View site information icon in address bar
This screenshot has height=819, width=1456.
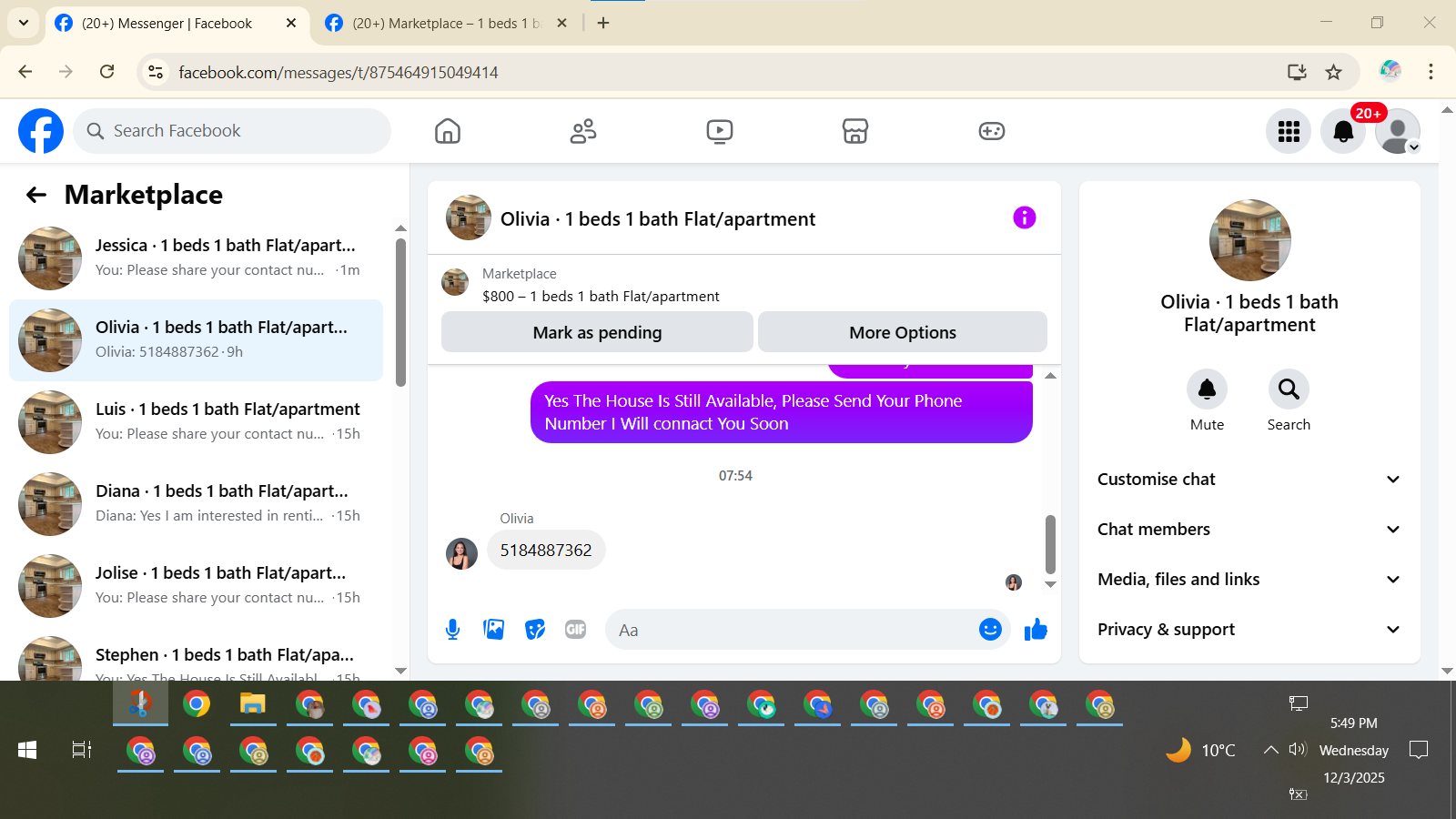[x=156, y=72]
